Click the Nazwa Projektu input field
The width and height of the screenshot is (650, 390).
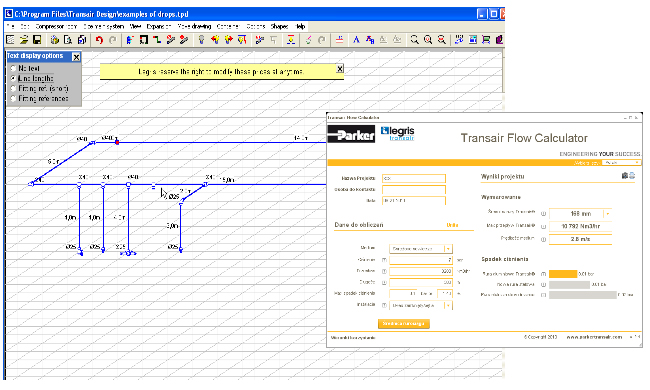(414, 178)
